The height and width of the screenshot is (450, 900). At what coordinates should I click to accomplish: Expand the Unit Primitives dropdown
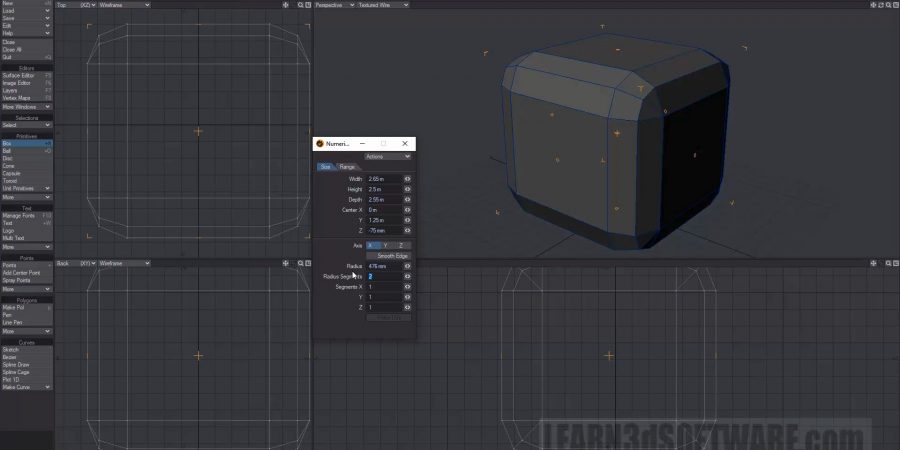[x=26, y=188]
